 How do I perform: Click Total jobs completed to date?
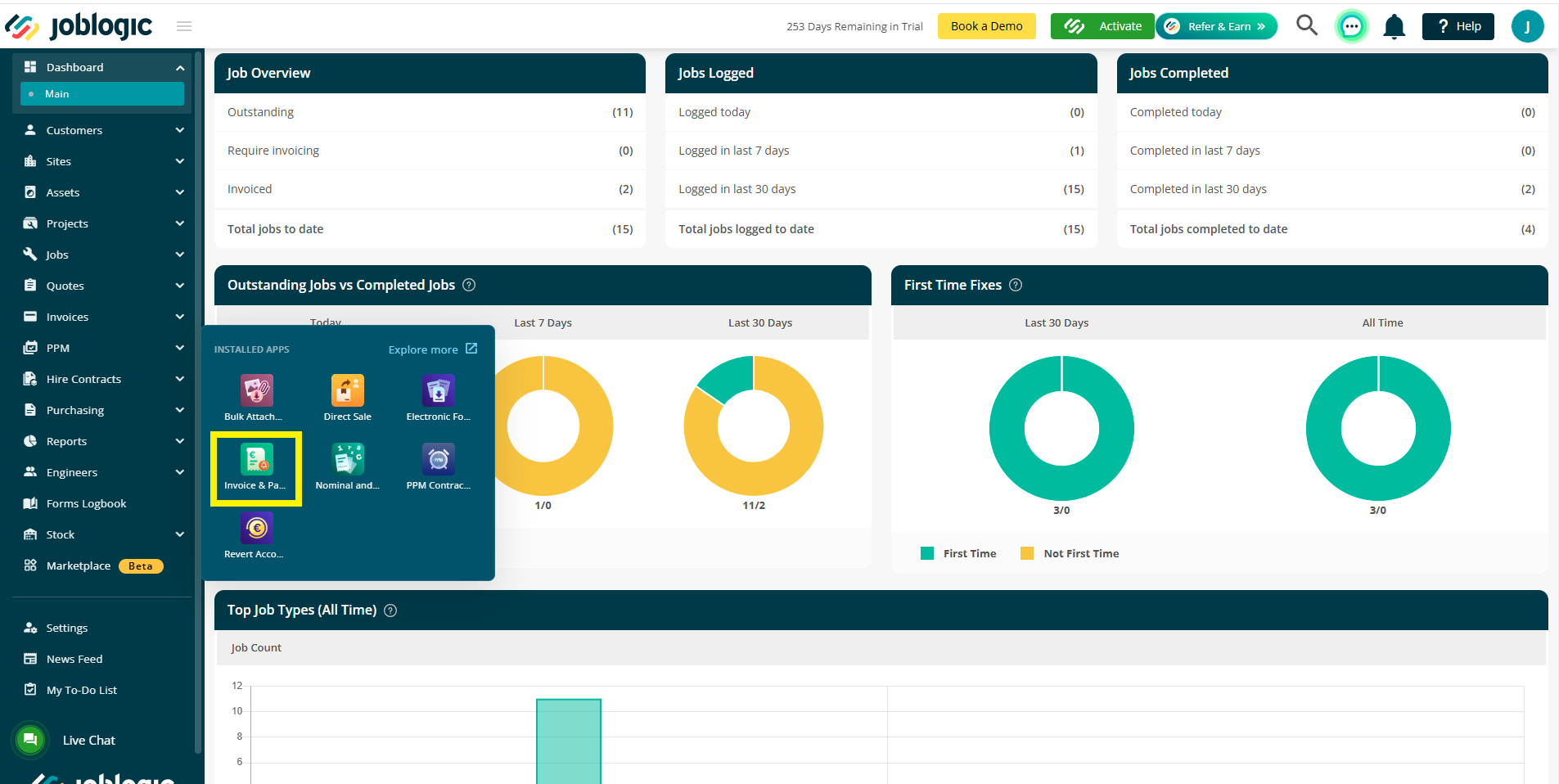coord(1332,229)
